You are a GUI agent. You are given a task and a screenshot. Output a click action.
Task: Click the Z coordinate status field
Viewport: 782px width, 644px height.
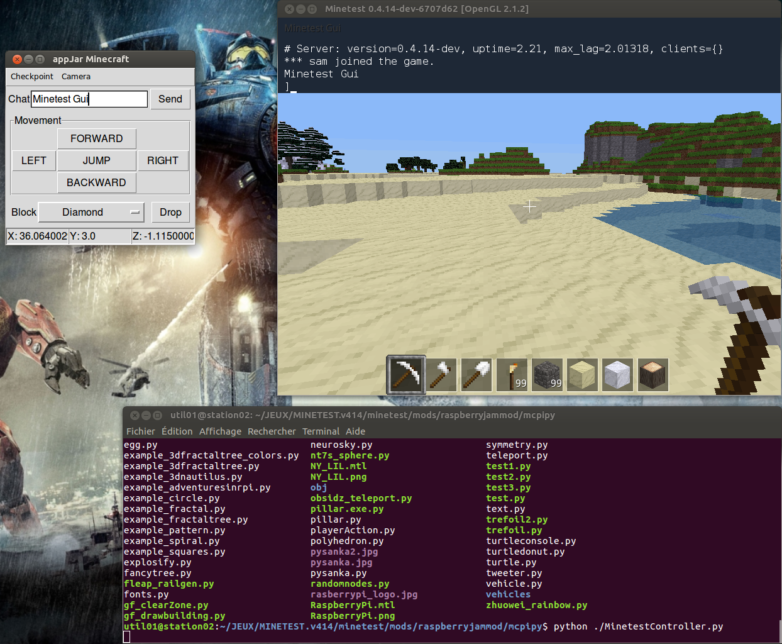coord(163,236)
